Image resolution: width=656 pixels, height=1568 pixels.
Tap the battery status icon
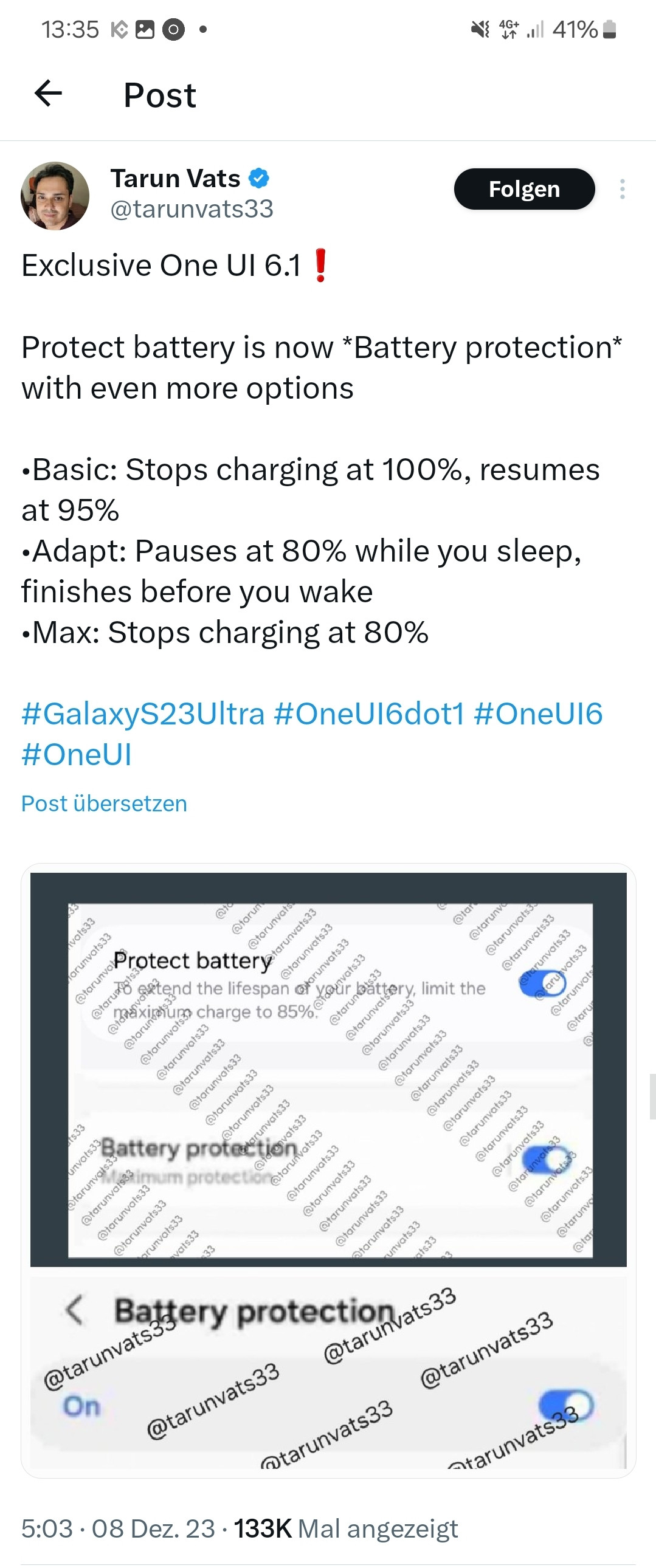pyautogui.click(x=609, y=29)
